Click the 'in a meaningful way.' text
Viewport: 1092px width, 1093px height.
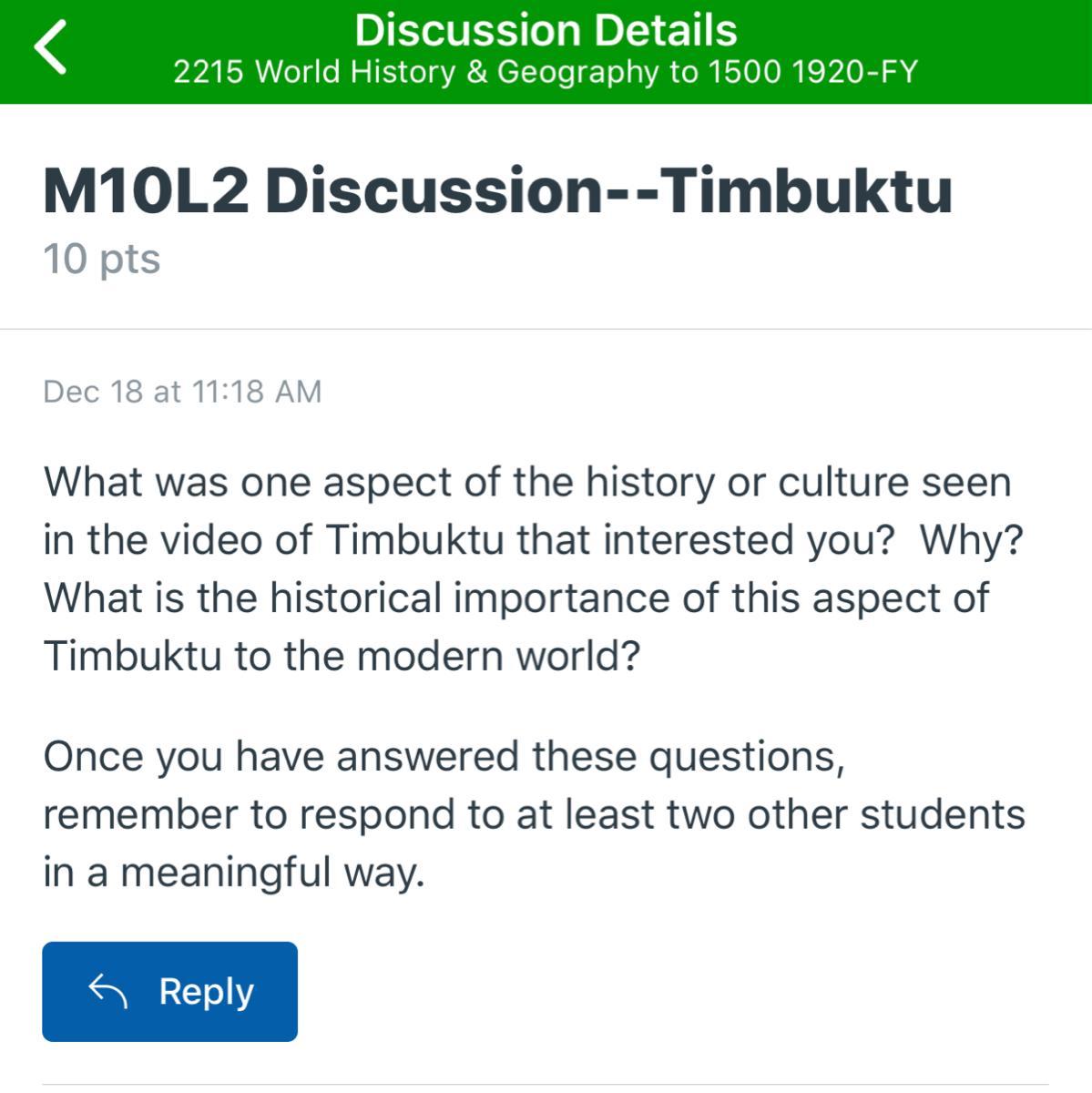point(234,873)
